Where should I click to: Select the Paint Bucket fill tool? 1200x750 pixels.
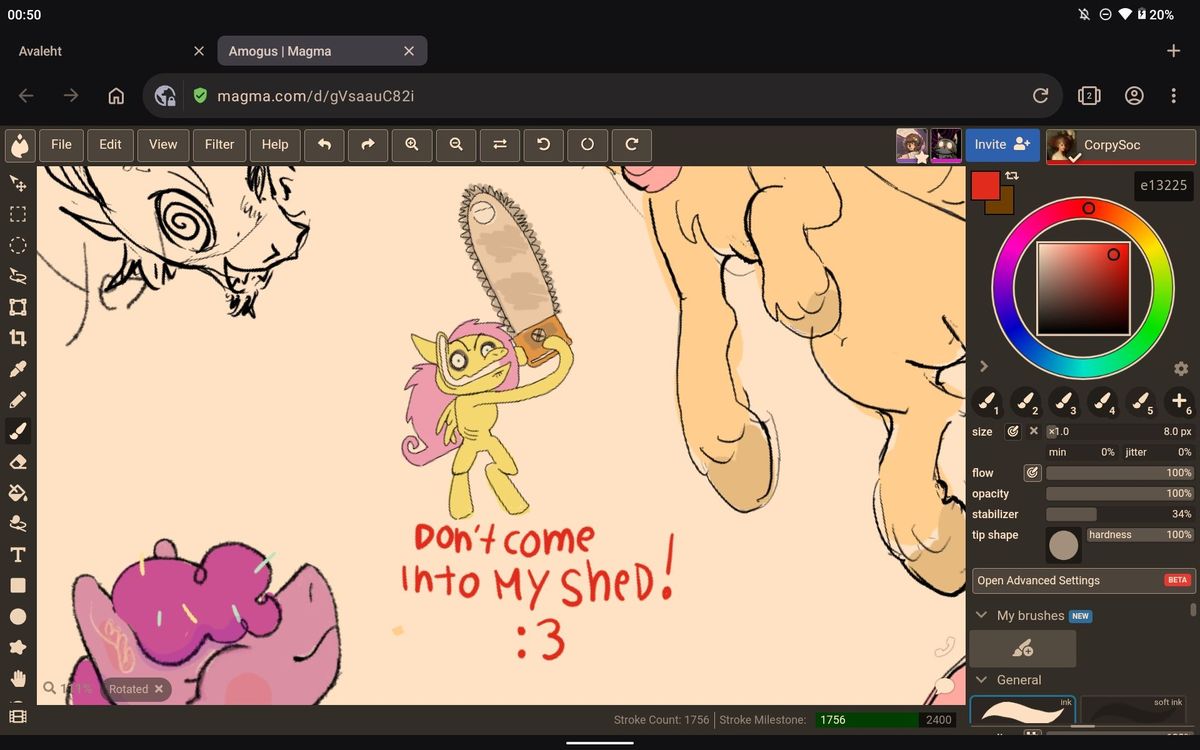17,493
